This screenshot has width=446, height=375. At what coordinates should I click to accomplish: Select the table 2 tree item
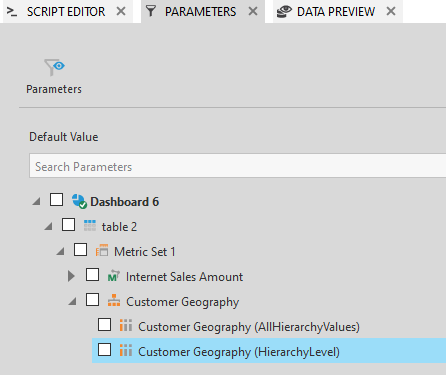[119, 227]
